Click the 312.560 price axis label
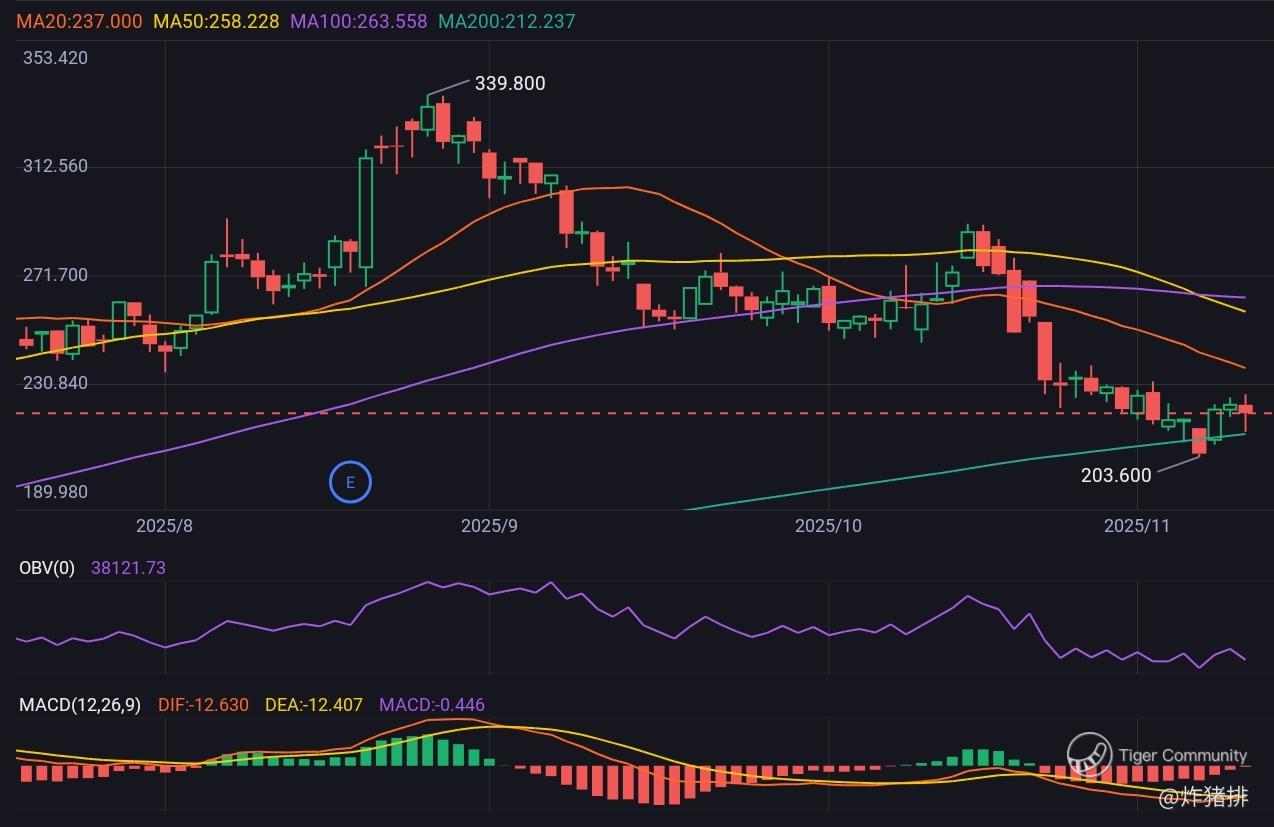Viewport: 1274px width, 827px height. point(55,166)
